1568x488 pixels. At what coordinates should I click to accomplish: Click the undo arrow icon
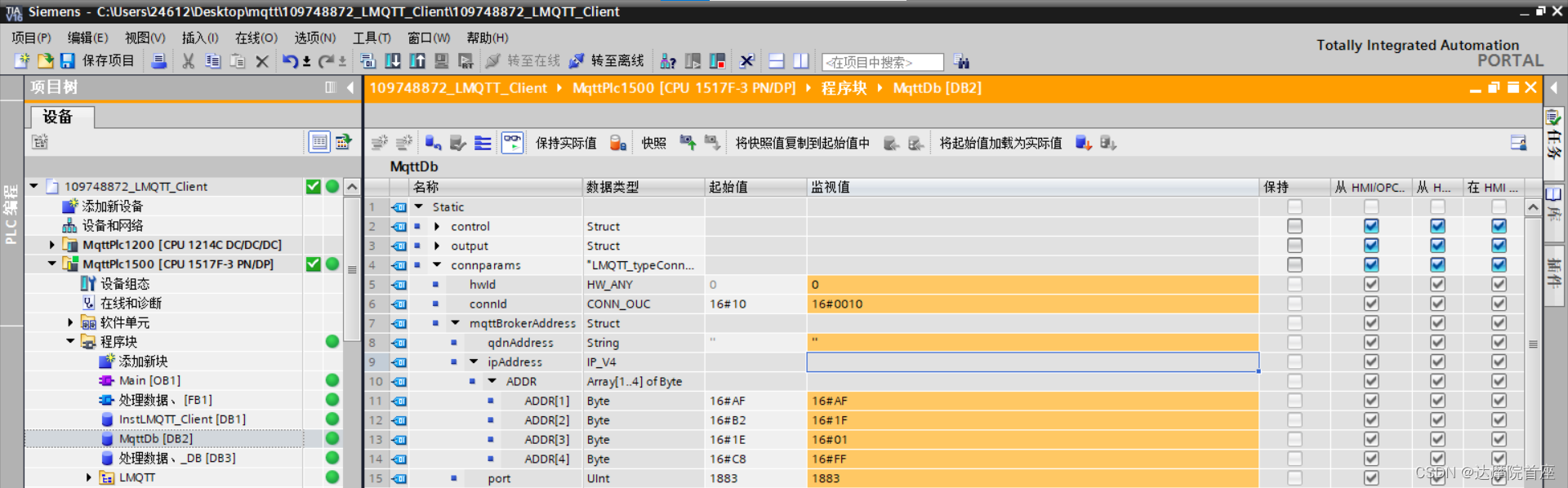click(x=290, y=61)
